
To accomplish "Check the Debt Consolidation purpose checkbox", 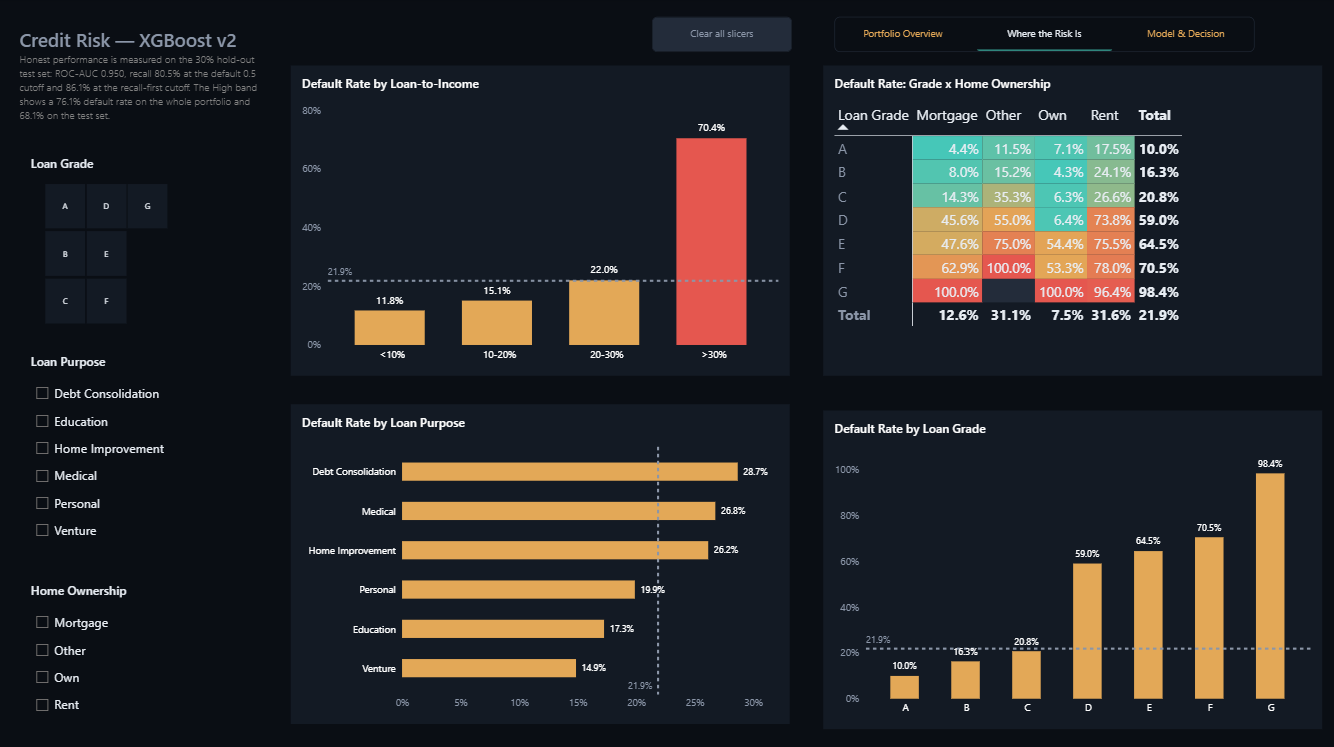I will (x=42, y=394).
